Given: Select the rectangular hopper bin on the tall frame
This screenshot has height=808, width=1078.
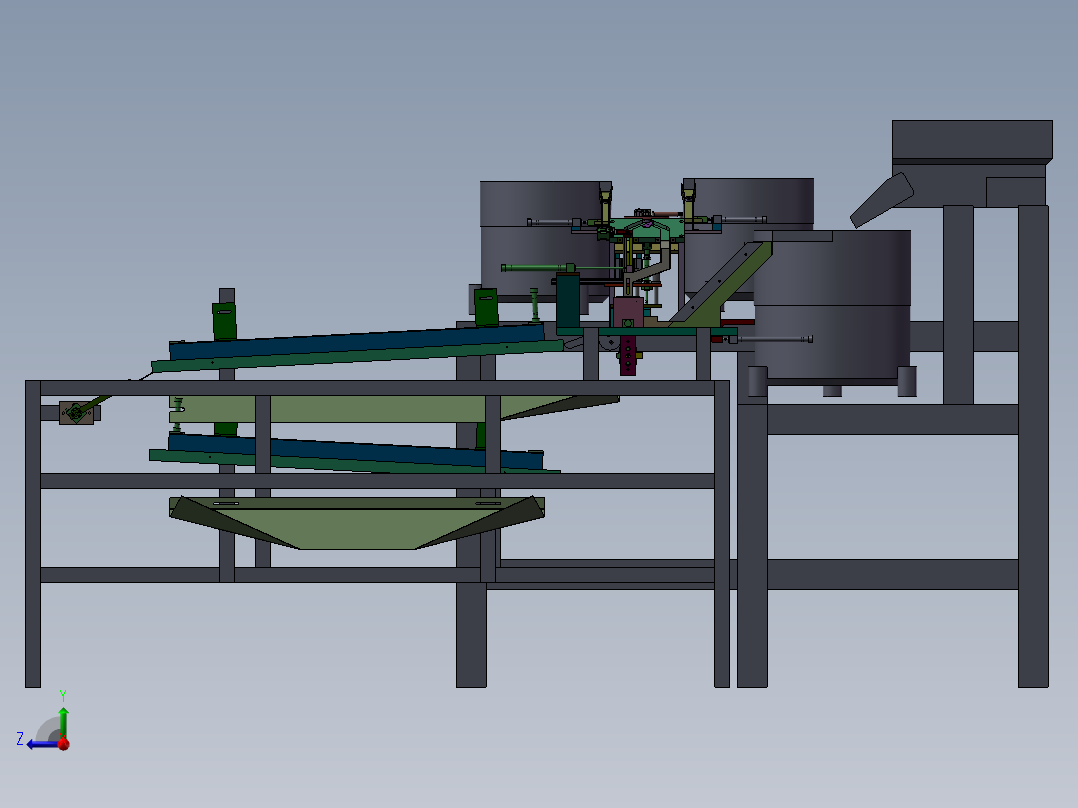Looking at the screenshot, I should (971, 141).
